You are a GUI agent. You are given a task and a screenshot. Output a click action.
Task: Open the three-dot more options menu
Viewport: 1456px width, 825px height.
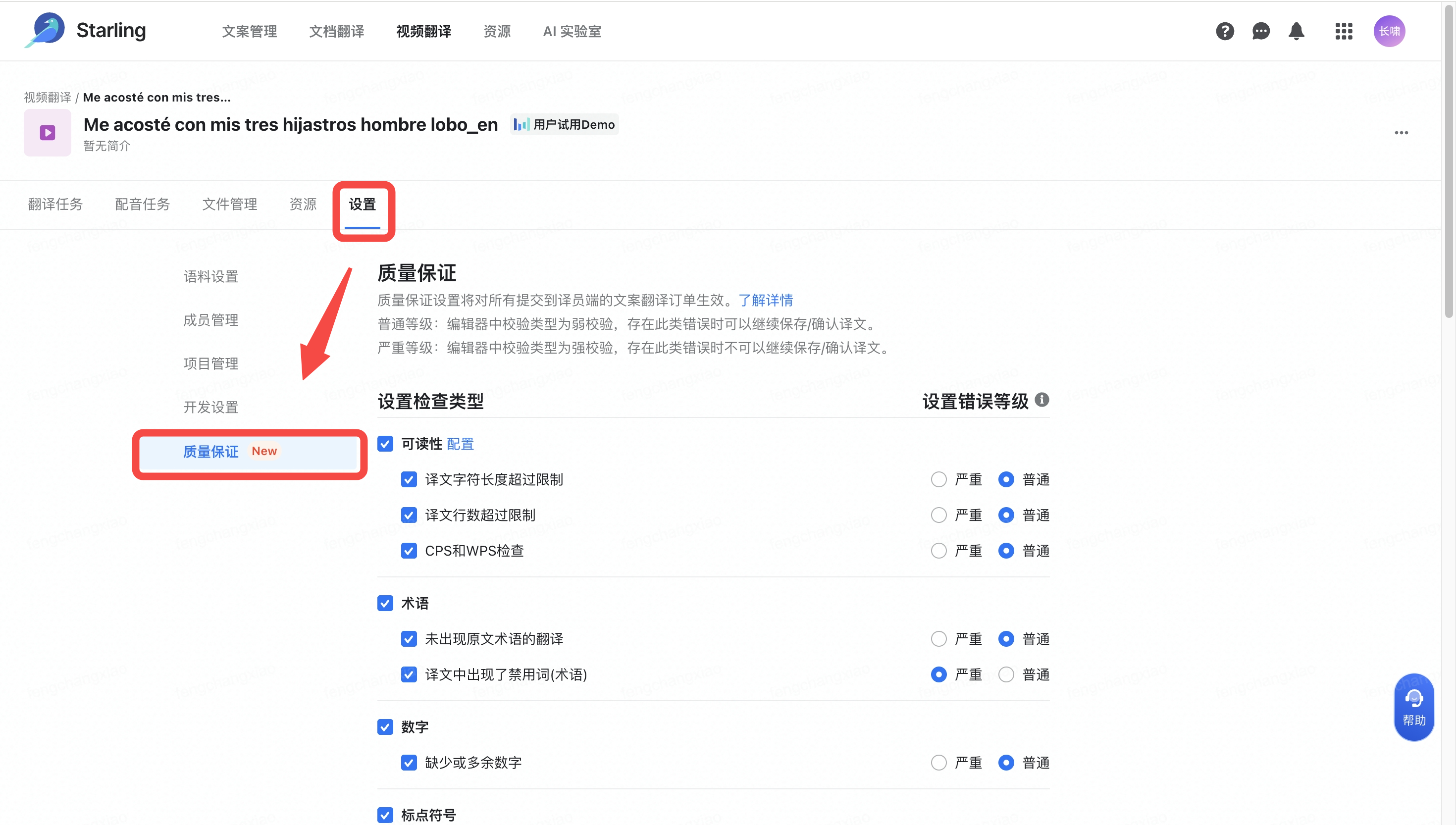point(1402,133)
